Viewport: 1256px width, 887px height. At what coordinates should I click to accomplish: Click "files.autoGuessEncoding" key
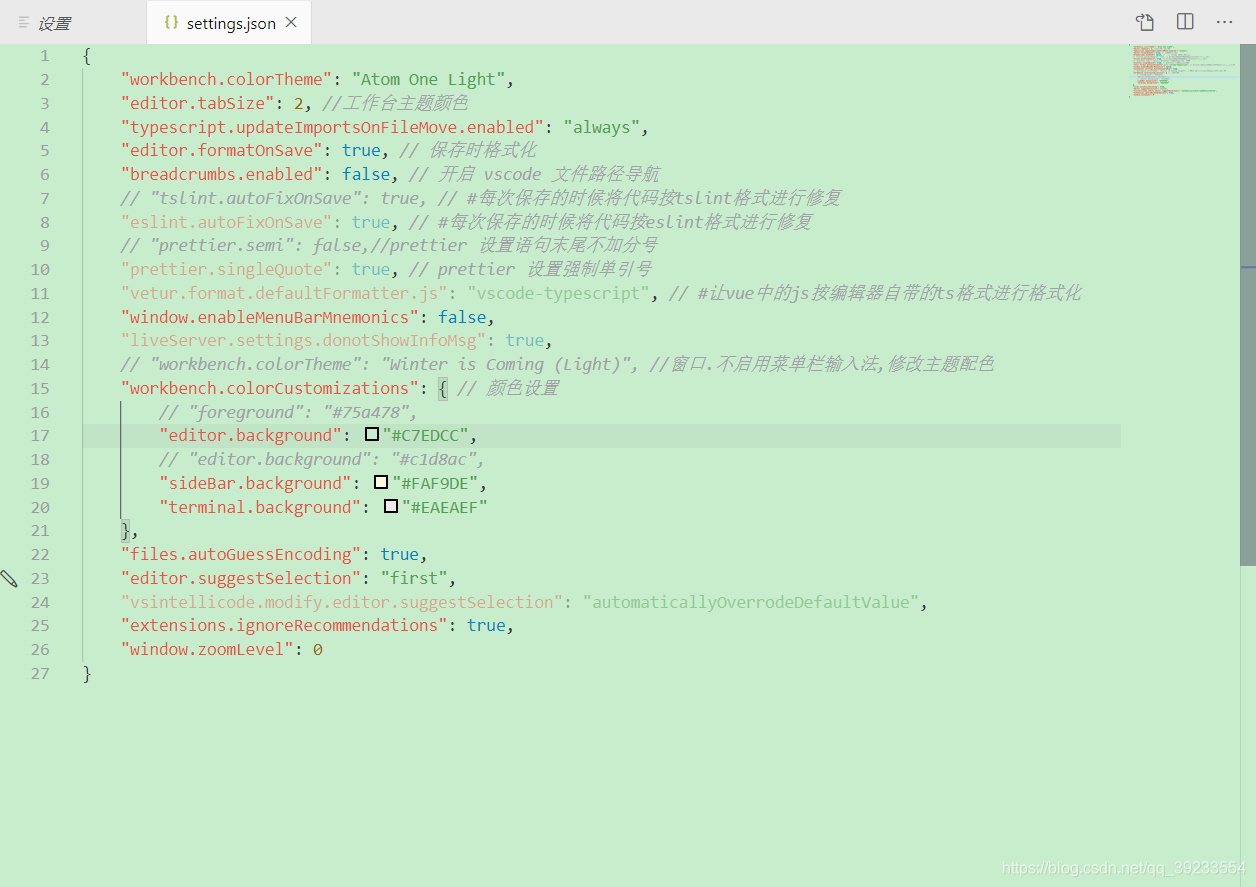241,554
